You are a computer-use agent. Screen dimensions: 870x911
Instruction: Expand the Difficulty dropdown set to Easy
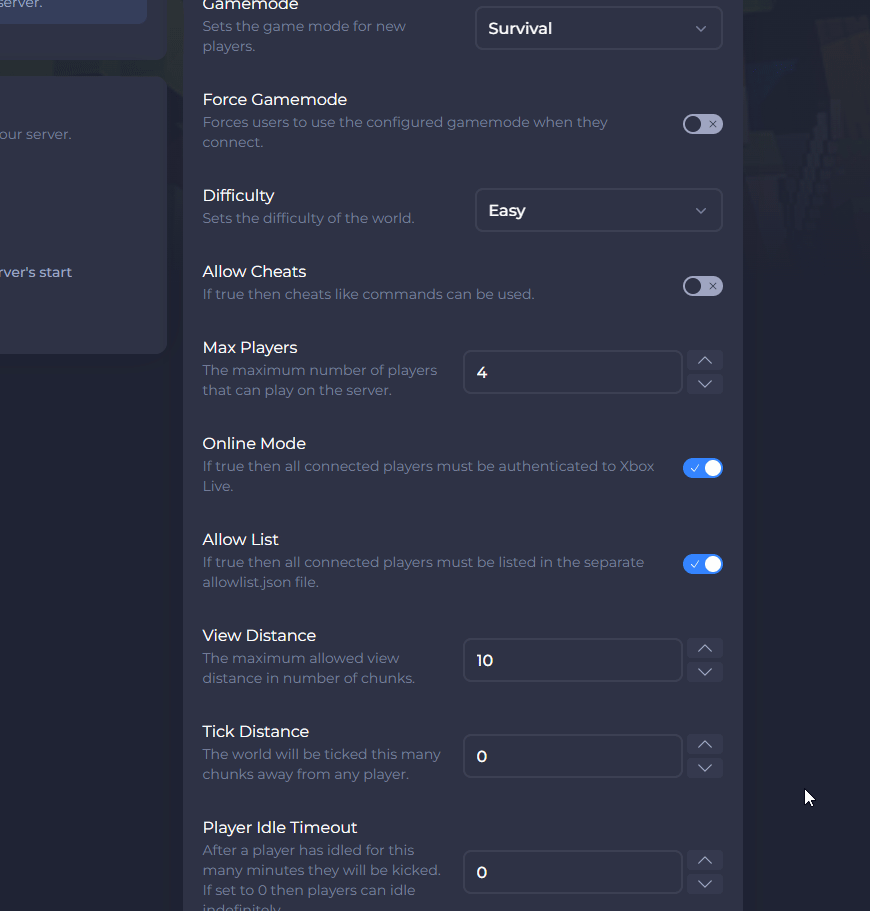click(x=598, y=211)
